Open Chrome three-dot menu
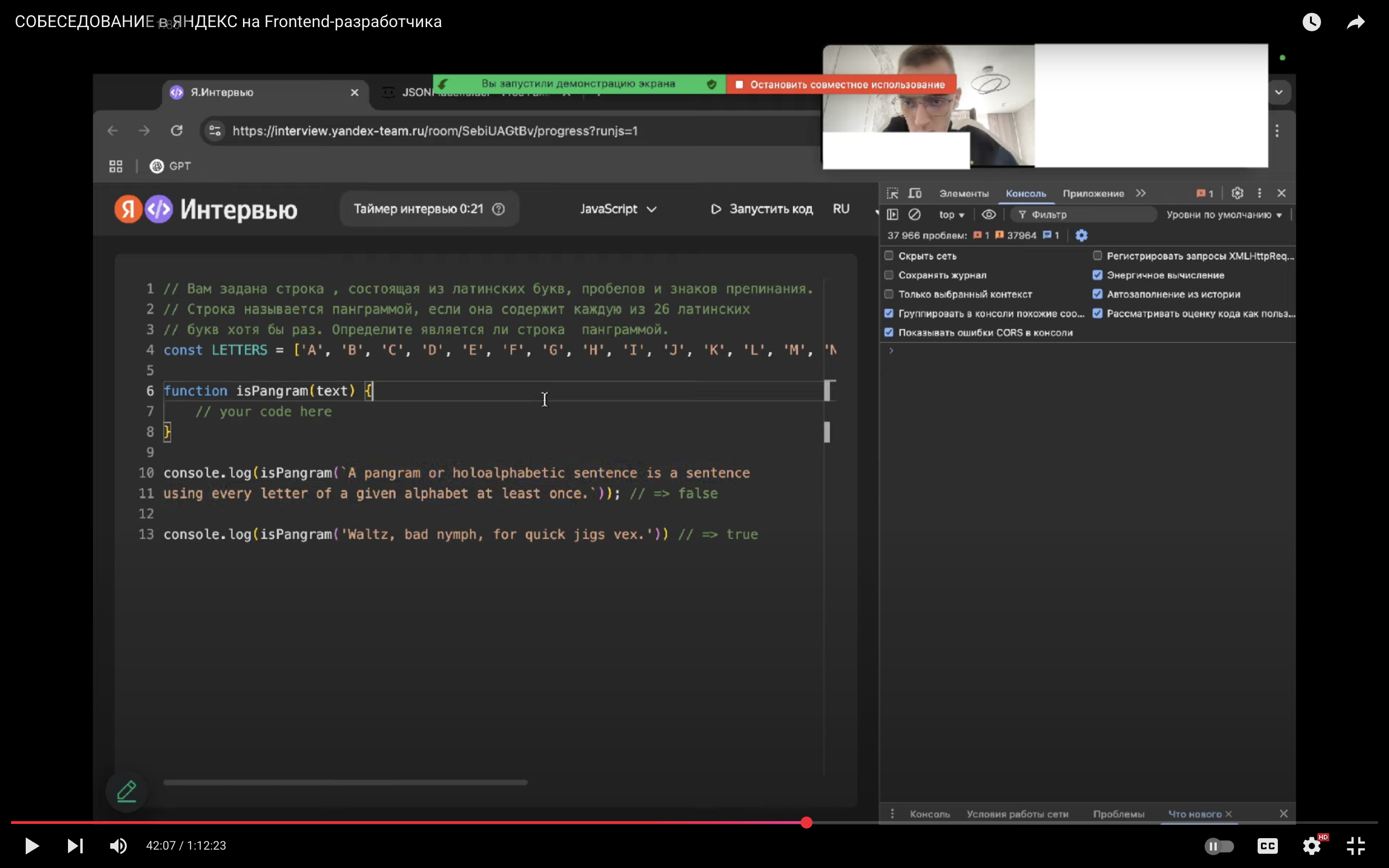Image resolution: width=1389 pixels, height=868 pixels. pyautogui.click(x=1277, y=131)
